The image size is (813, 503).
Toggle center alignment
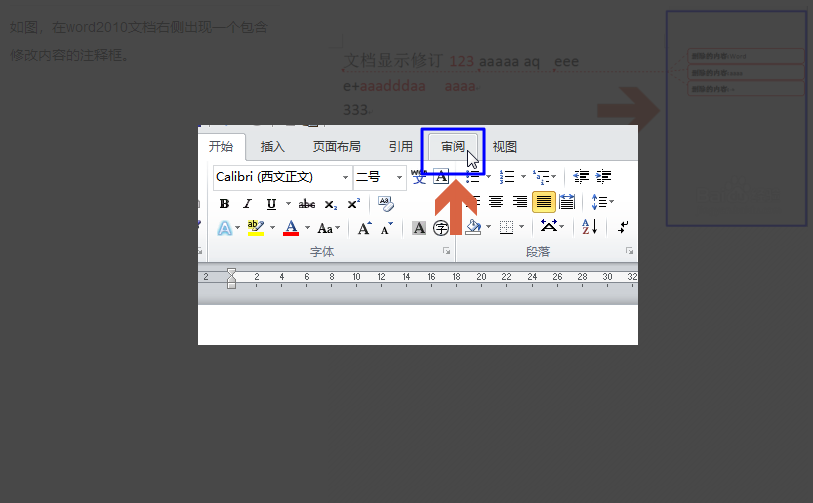click(x=496, y=202)
